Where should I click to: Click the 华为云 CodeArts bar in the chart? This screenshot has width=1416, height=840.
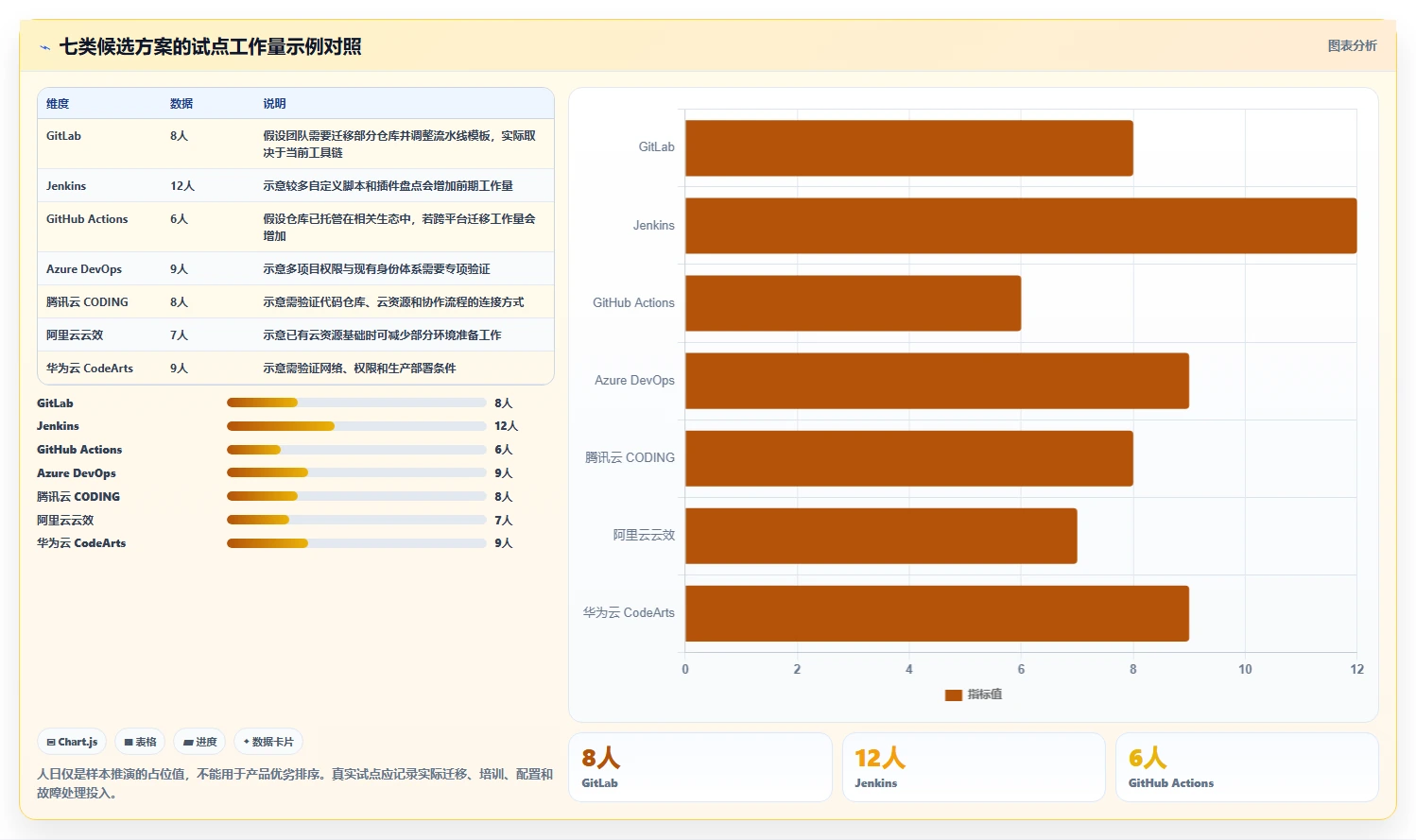click(x=937, y=613)
